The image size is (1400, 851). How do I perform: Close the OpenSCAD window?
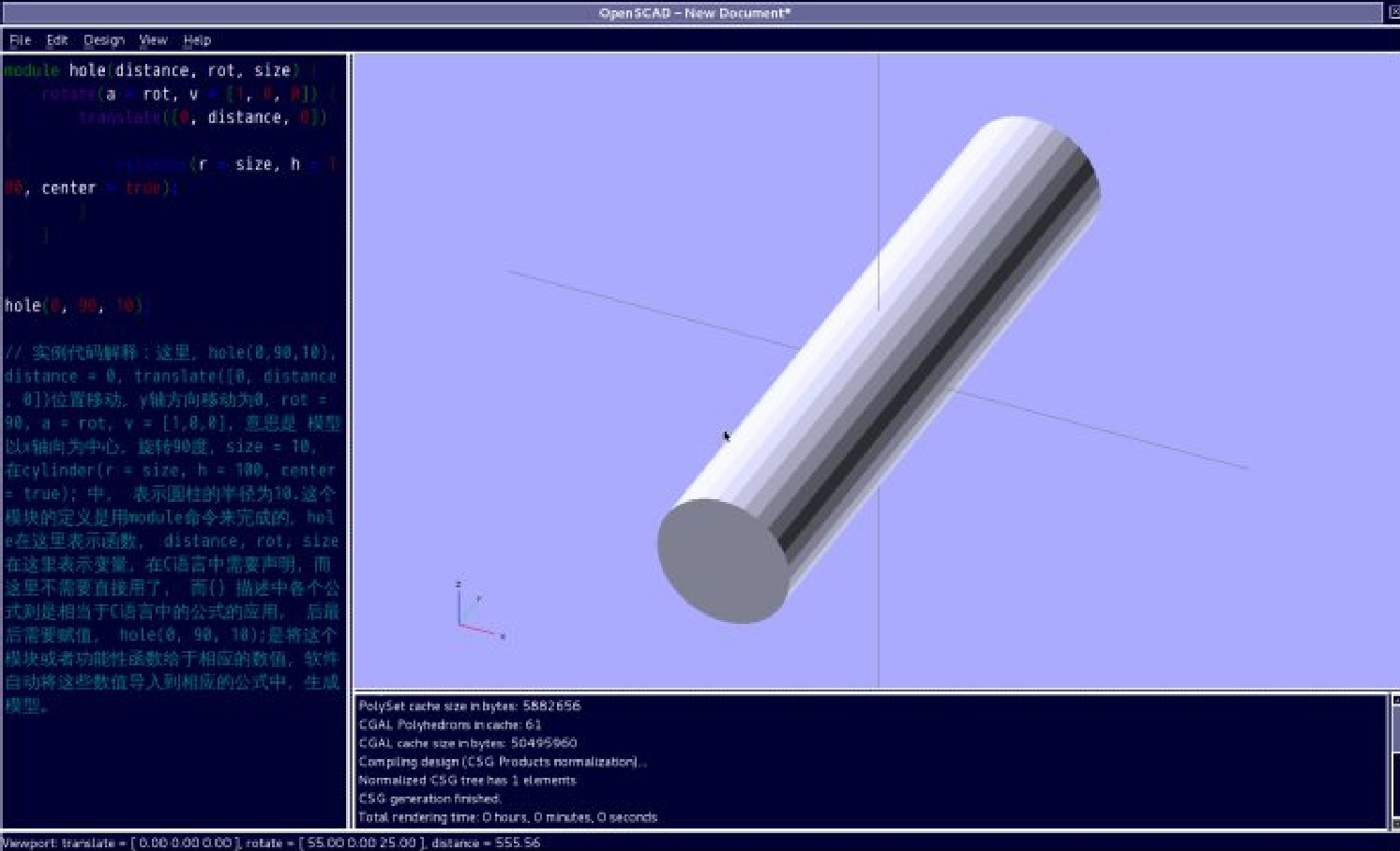click(x=1393, y=12)
